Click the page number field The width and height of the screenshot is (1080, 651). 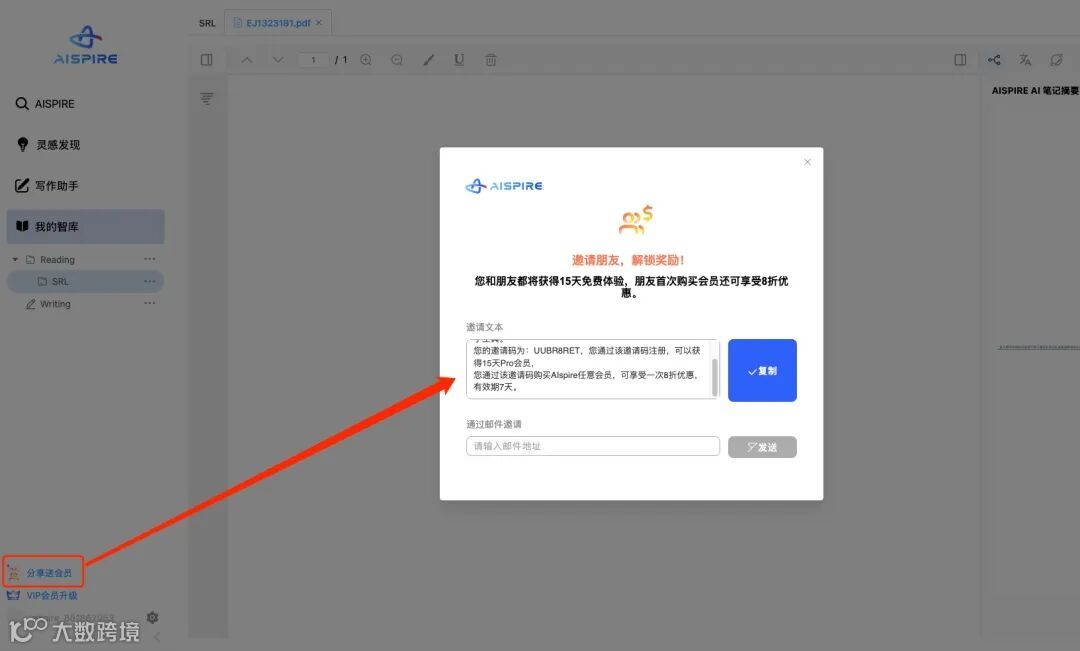(x=313, y=60)
